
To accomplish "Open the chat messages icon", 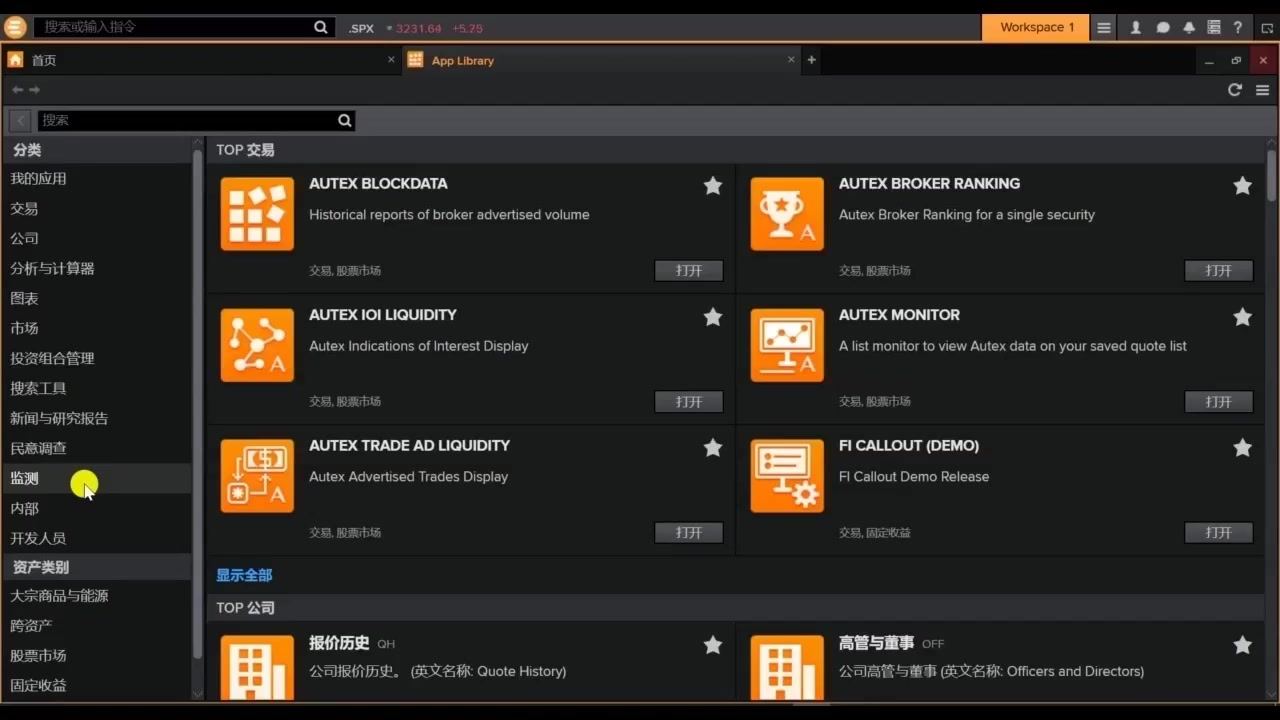I will pyautogui.click(x=1163, y=27).
